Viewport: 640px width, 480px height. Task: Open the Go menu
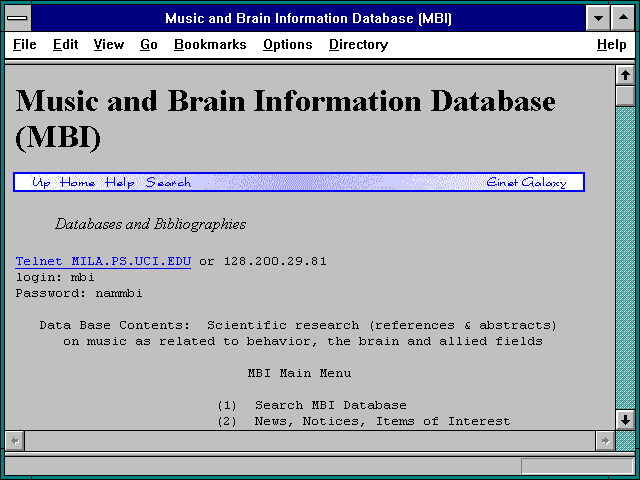[x=149, y=44]
